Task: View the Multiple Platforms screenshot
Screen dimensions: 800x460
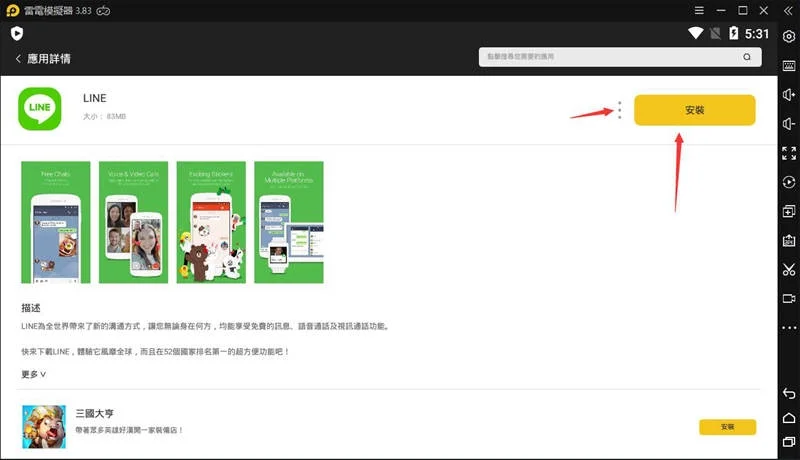Action: click(x=289, y=222)
